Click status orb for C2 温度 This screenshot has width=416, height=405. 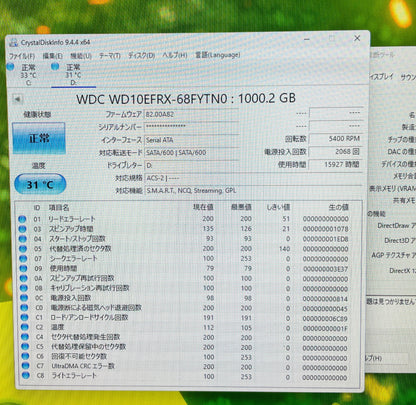point(25,327)
